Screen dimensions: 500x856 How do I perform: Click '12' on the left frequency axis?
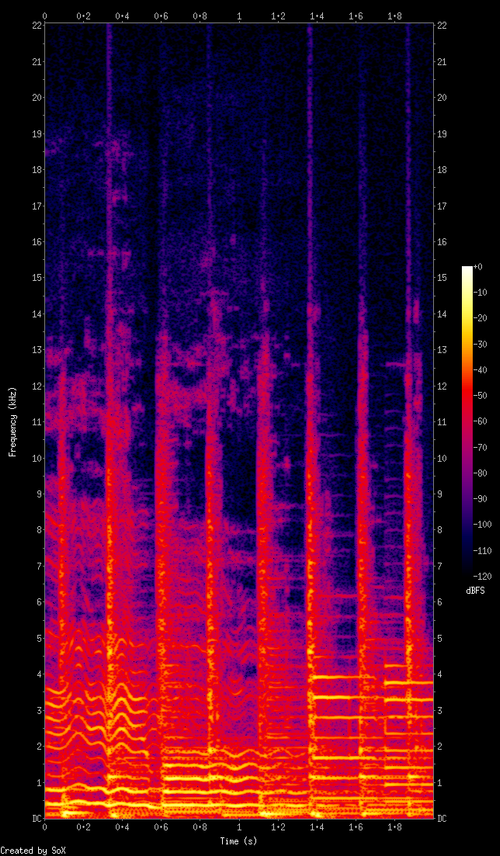pos(35,386)
